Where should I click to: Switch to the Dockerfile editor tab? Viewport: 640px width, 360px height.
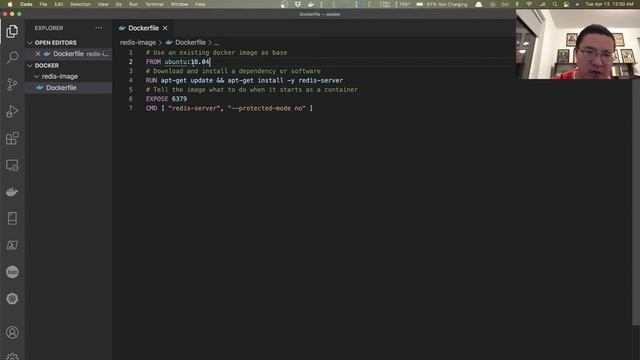point(143,28)
